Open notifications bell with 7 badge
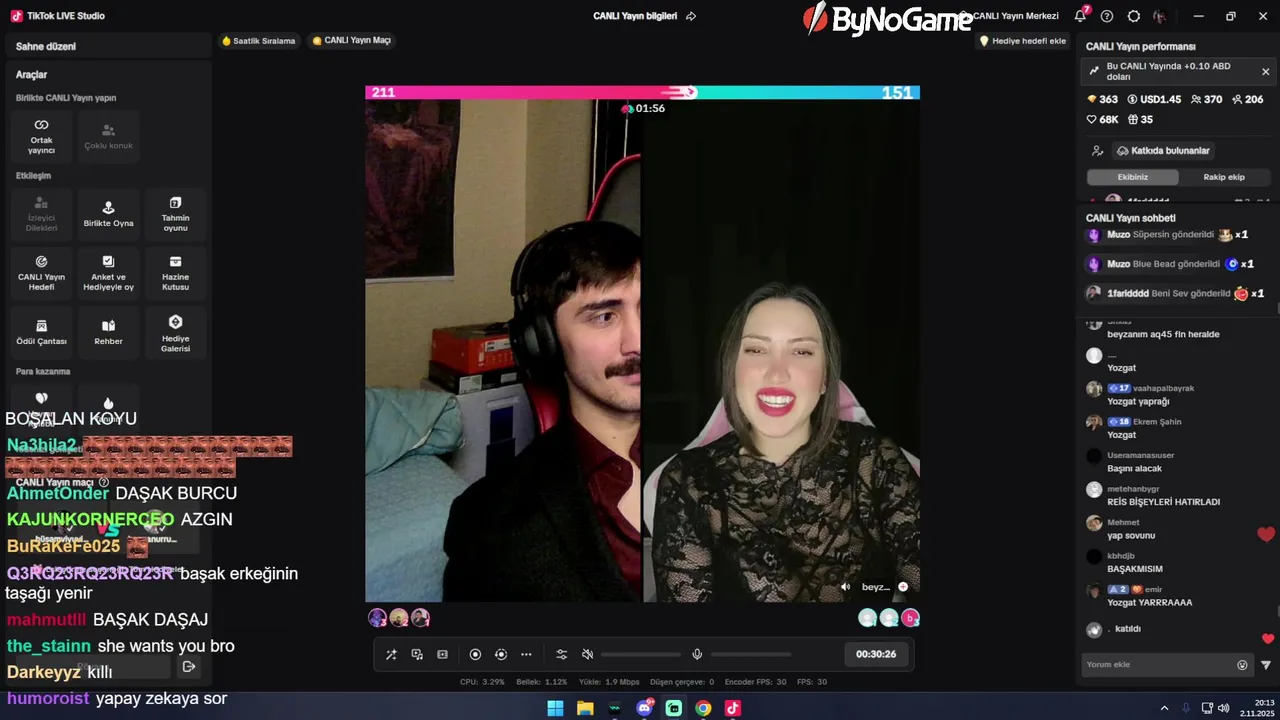 (1080, 16)
